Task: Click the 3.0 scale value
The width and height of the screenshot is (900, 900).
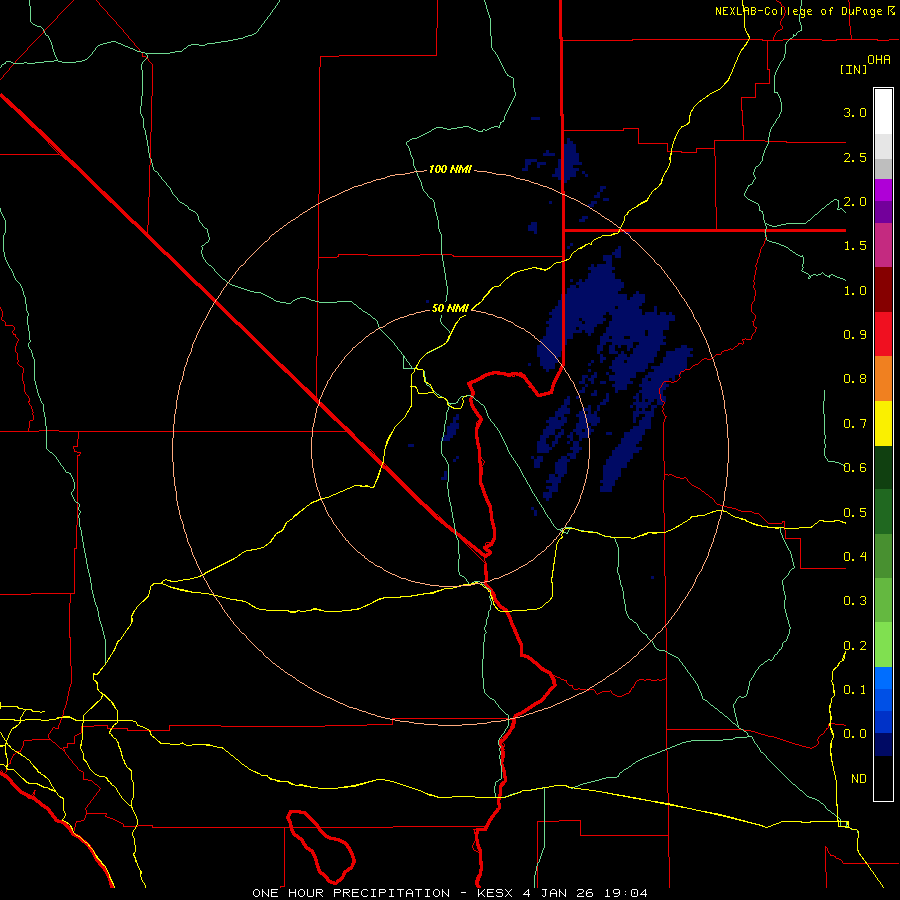Action: [x=855, y=112]
